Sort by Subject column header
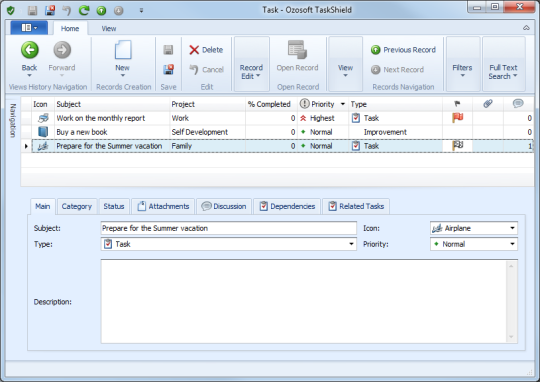 tap(112, 104)
